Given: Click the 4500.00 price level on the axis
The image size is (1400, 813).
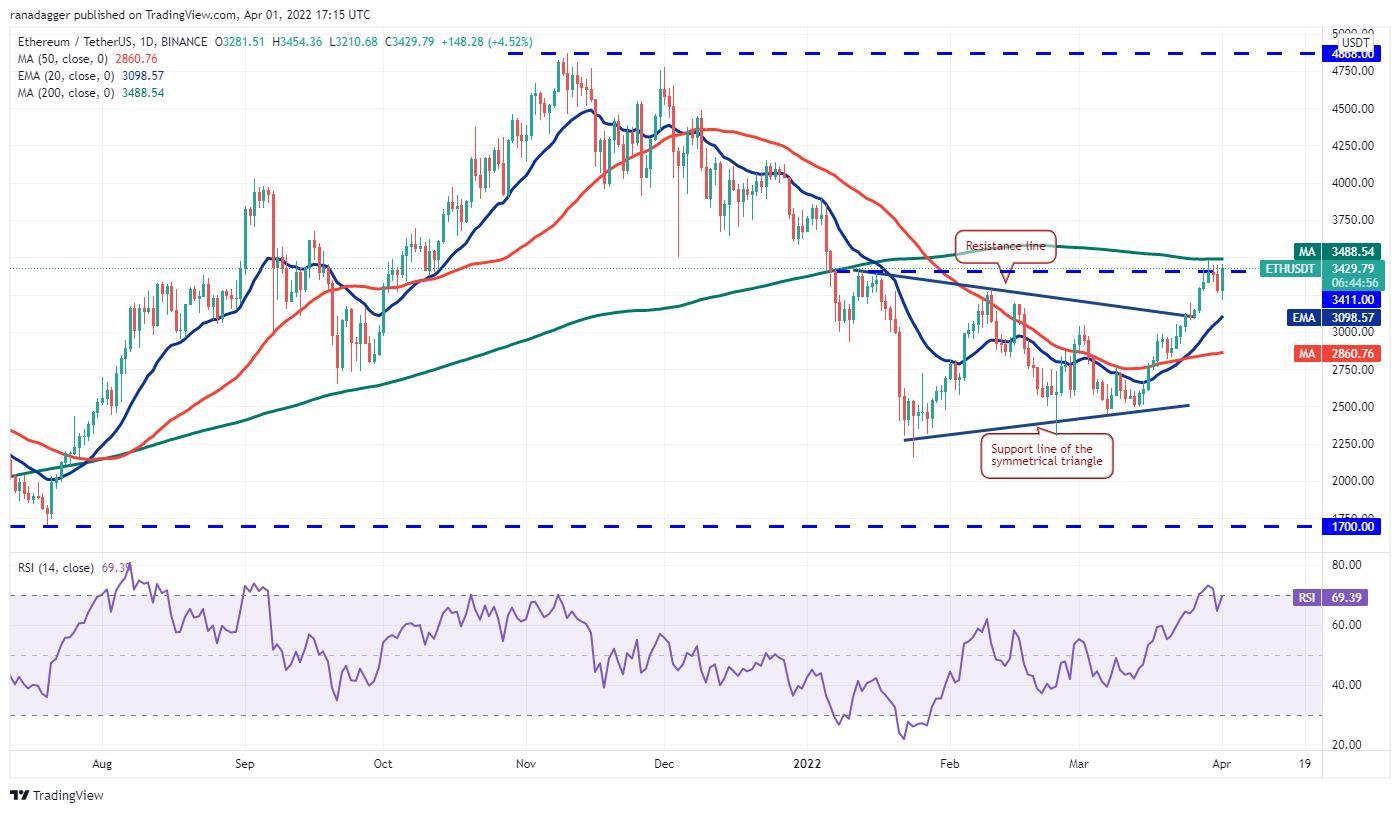Looking at the screenshot, I should tap(1355, 109).
